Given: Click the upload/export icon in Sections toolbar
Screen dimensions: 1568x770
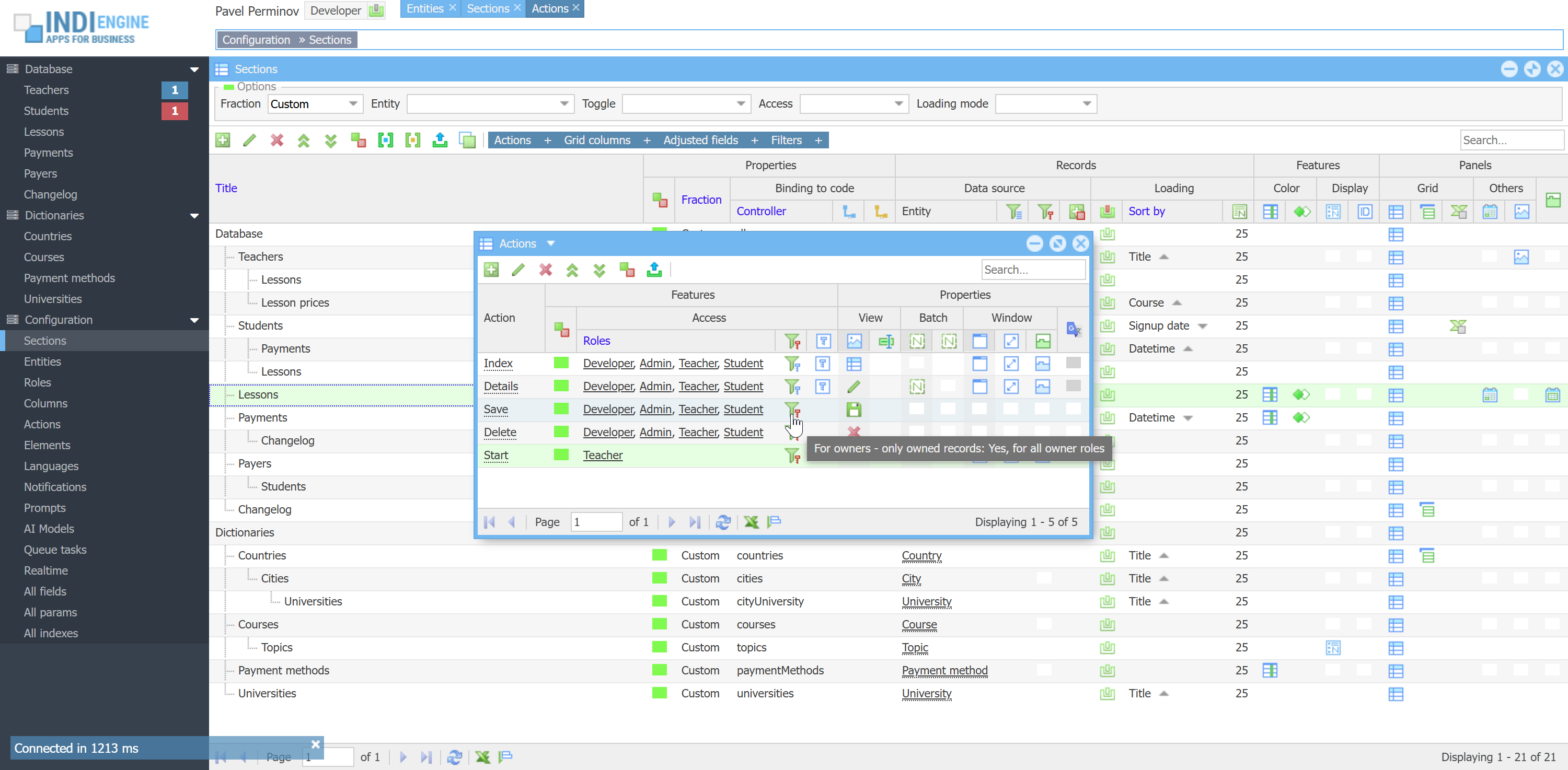Looking at the screenshot, I should click(x=440, y=141).
